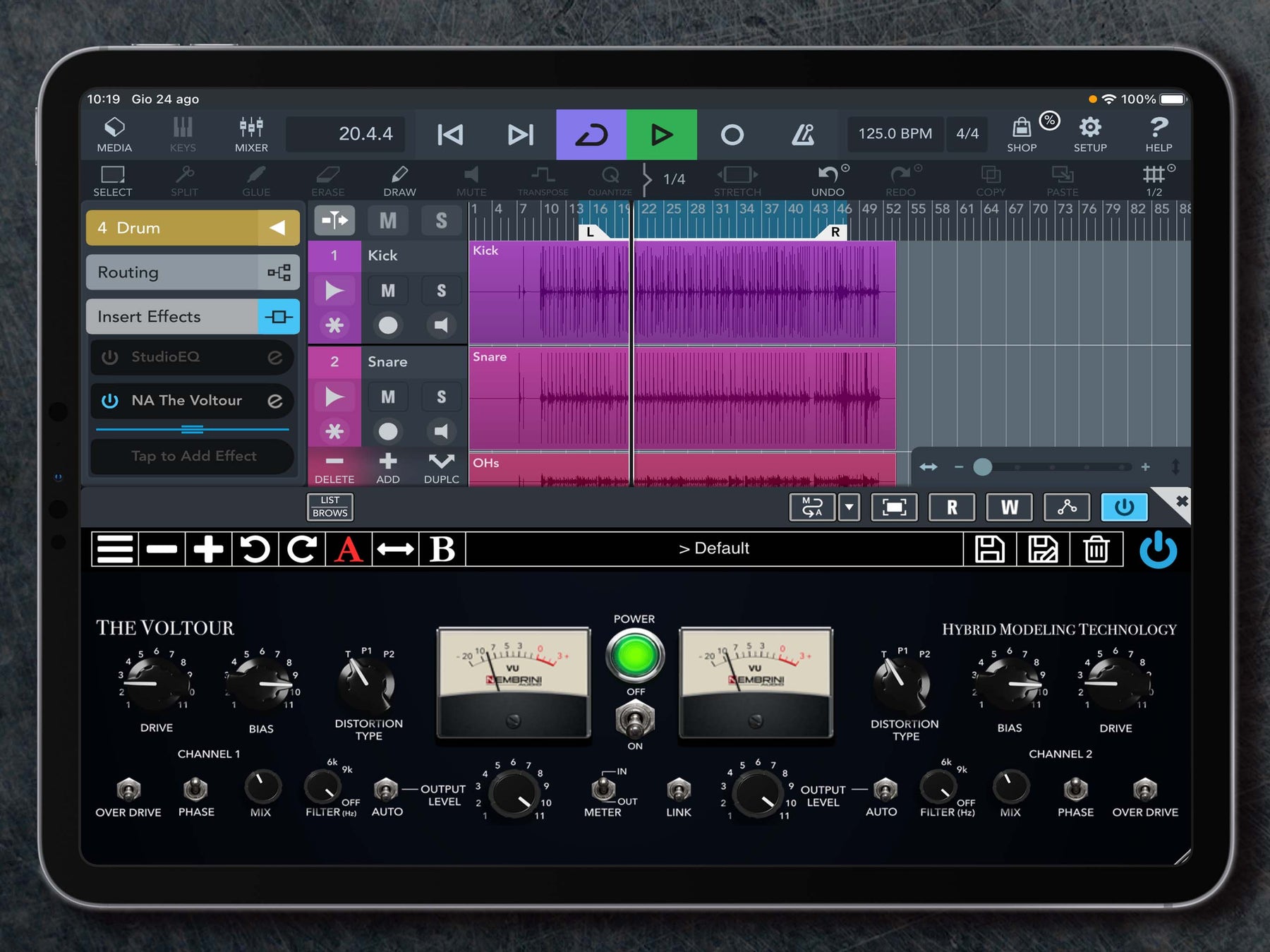Change the 4/4 time signature

(967, 134)
